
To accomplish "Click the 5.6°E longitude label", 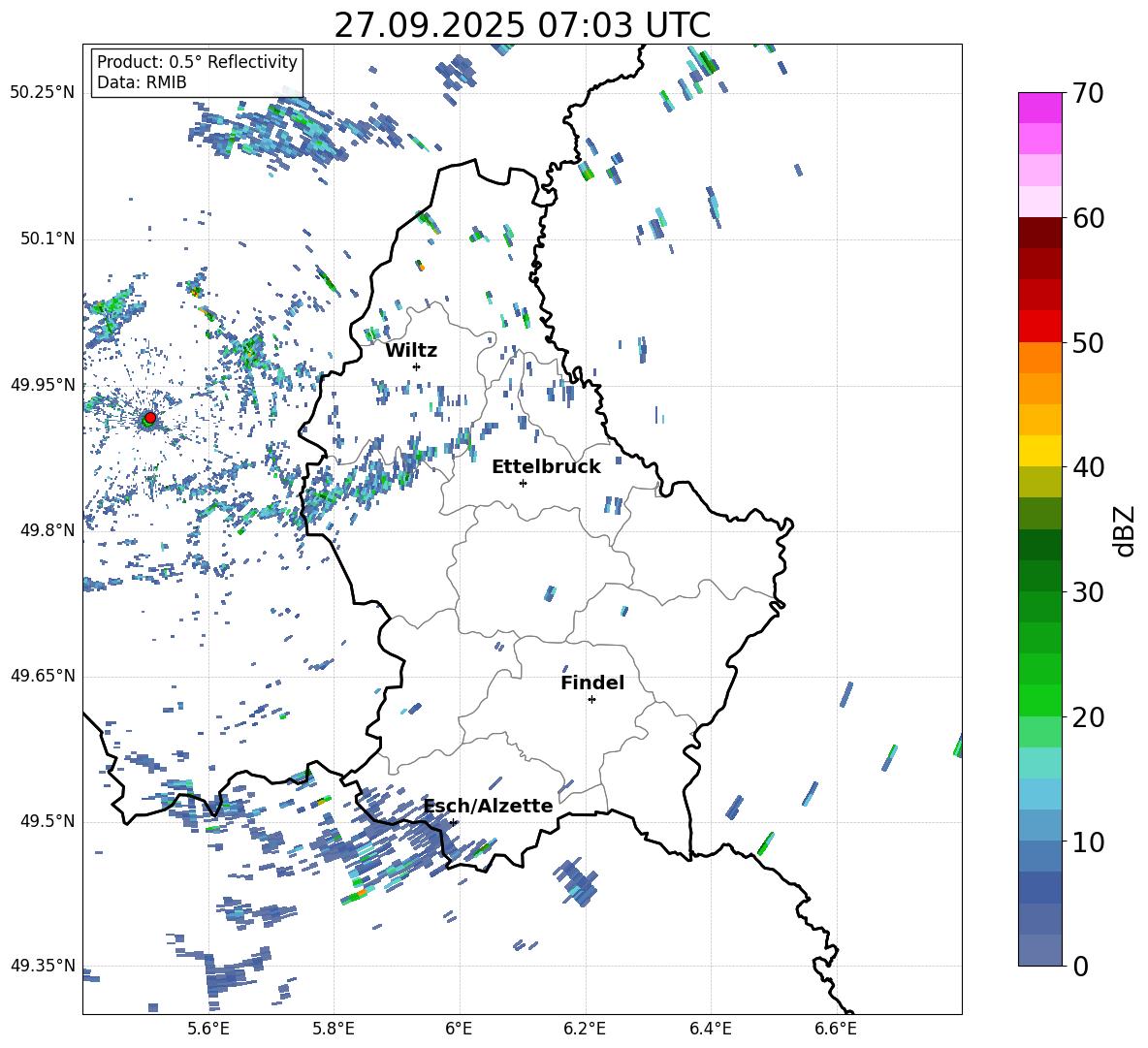I will [208, 1029].
